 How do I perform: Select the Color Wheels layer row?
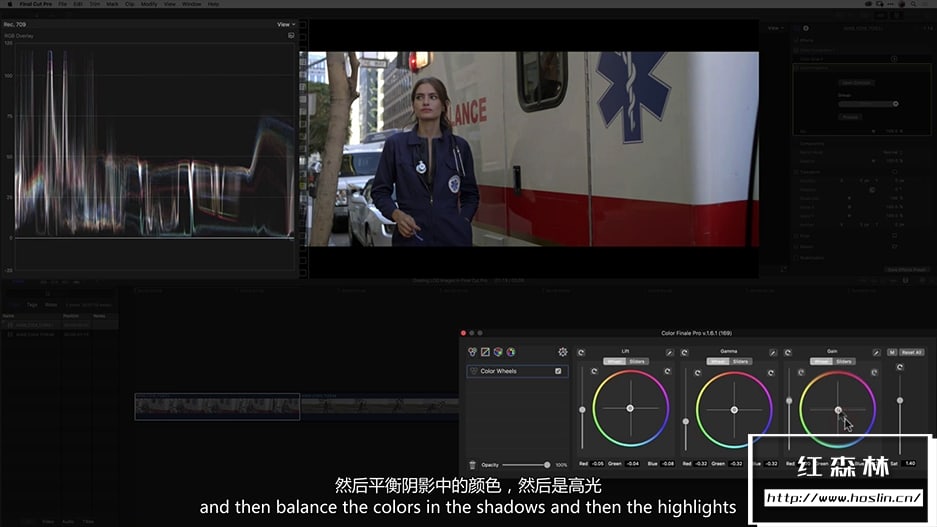pos(518,371)
